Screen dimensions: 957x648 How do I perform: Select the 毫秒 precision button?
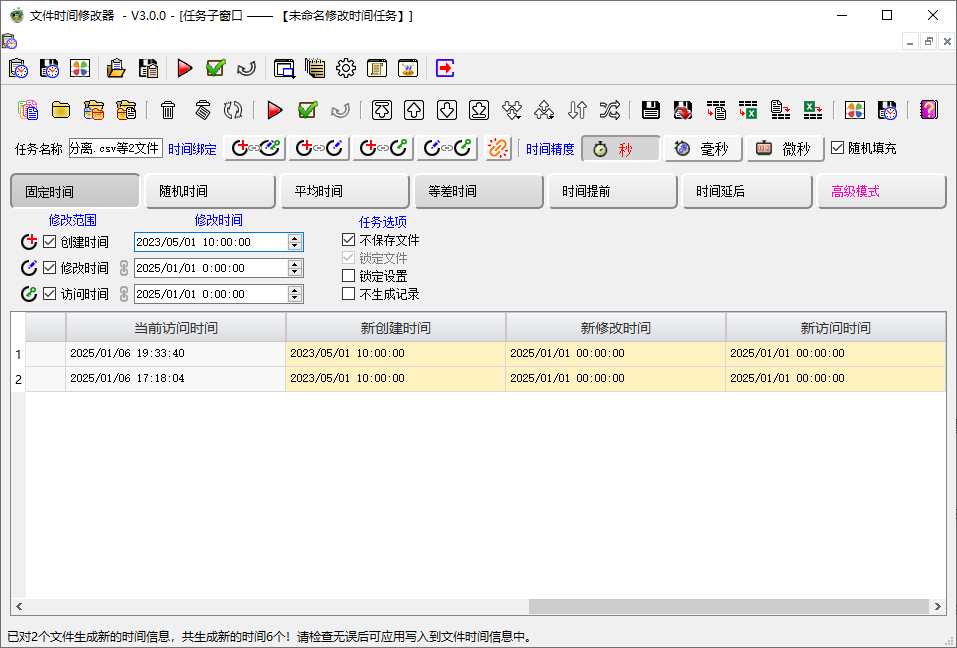click(x=703, y=149)
